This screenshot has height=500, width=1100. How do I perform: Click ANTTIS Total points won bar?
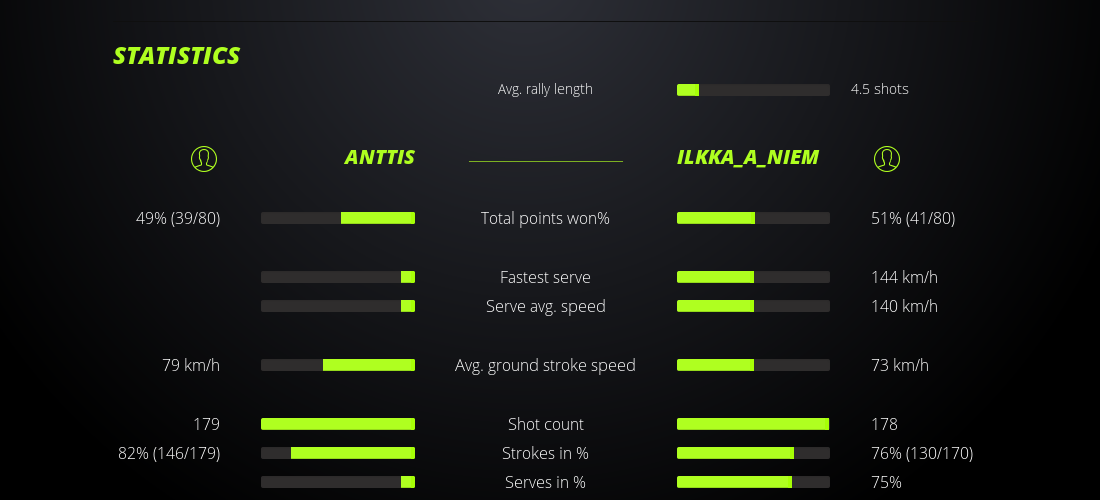pyautogui.click(x=338, y=218)
